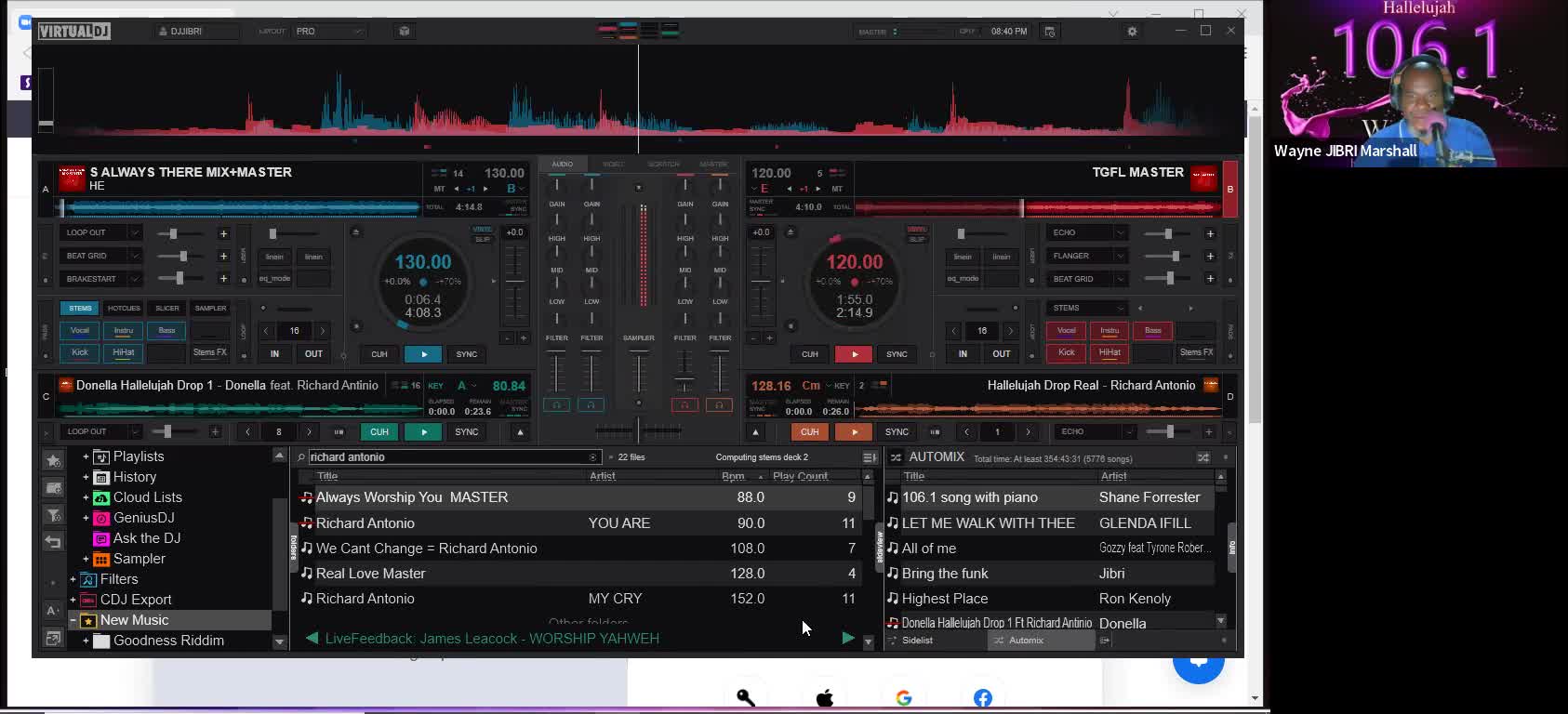This screenshot has height=714, width=1568.
Task: Expand the Filters folder
Action: pyautogui.click(x=73, y=579)
